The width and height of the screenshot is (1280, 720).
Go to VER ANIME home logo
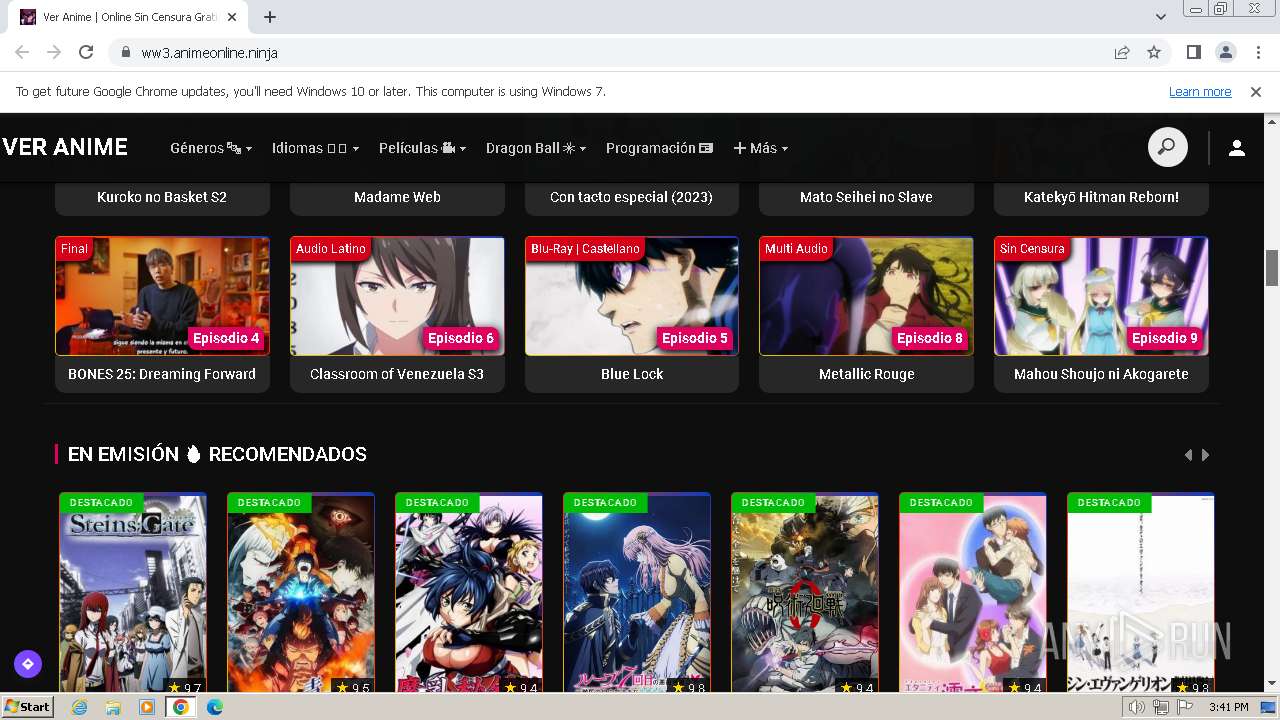click(x=65, y=147)
